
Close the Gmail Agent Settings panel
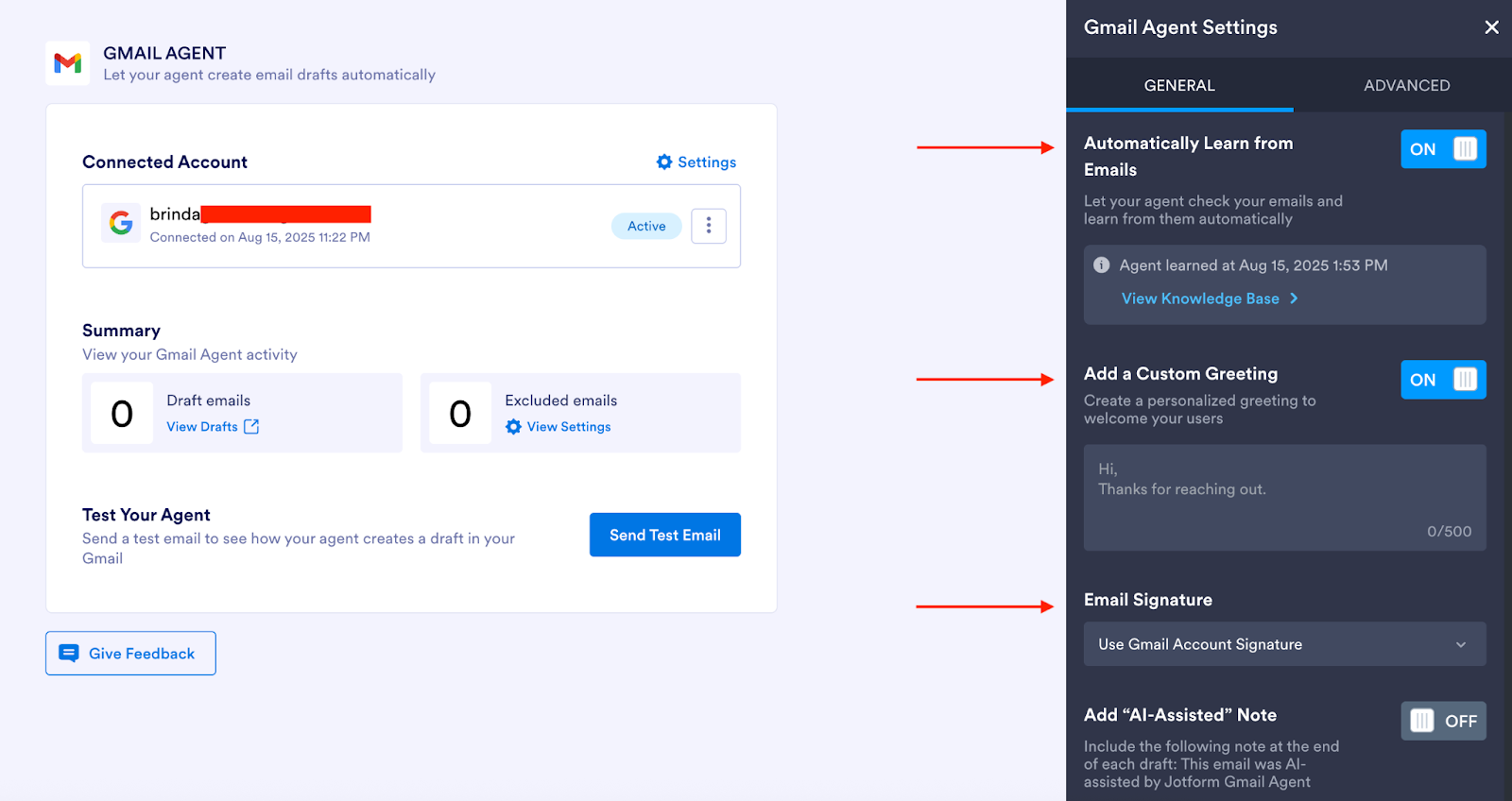point(1491,27)
